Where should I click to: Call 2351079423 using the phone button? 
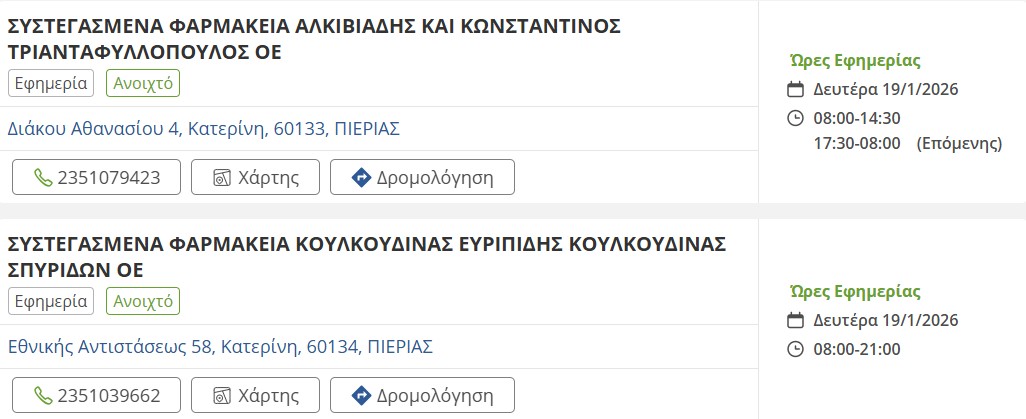coord(96,178)
